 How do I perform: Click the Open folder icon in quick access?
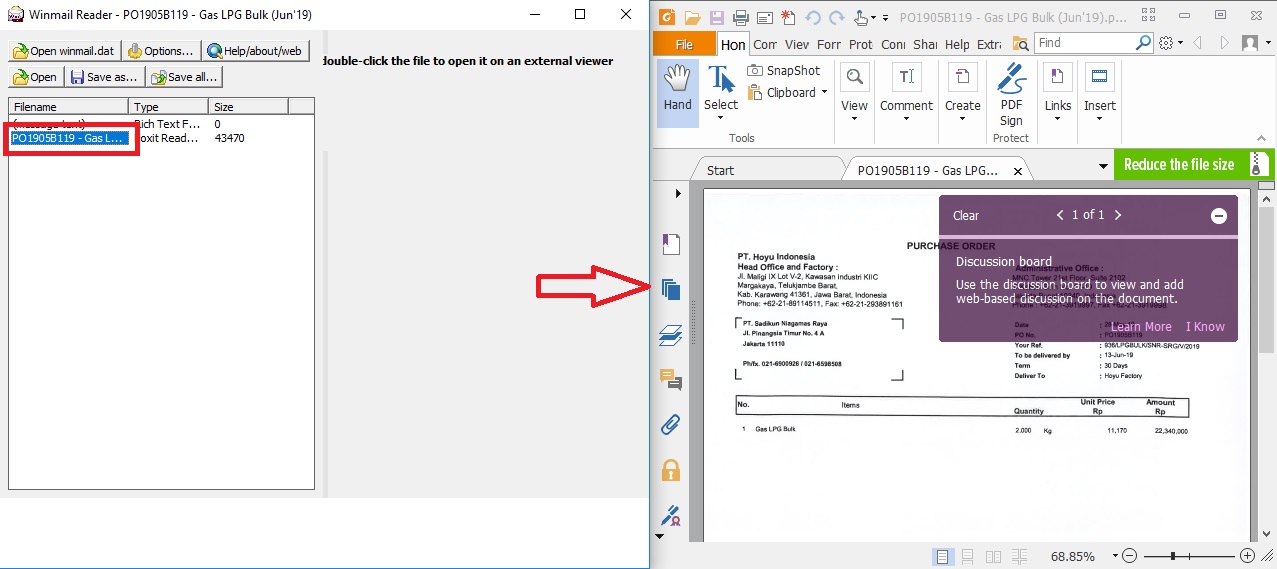692,17
